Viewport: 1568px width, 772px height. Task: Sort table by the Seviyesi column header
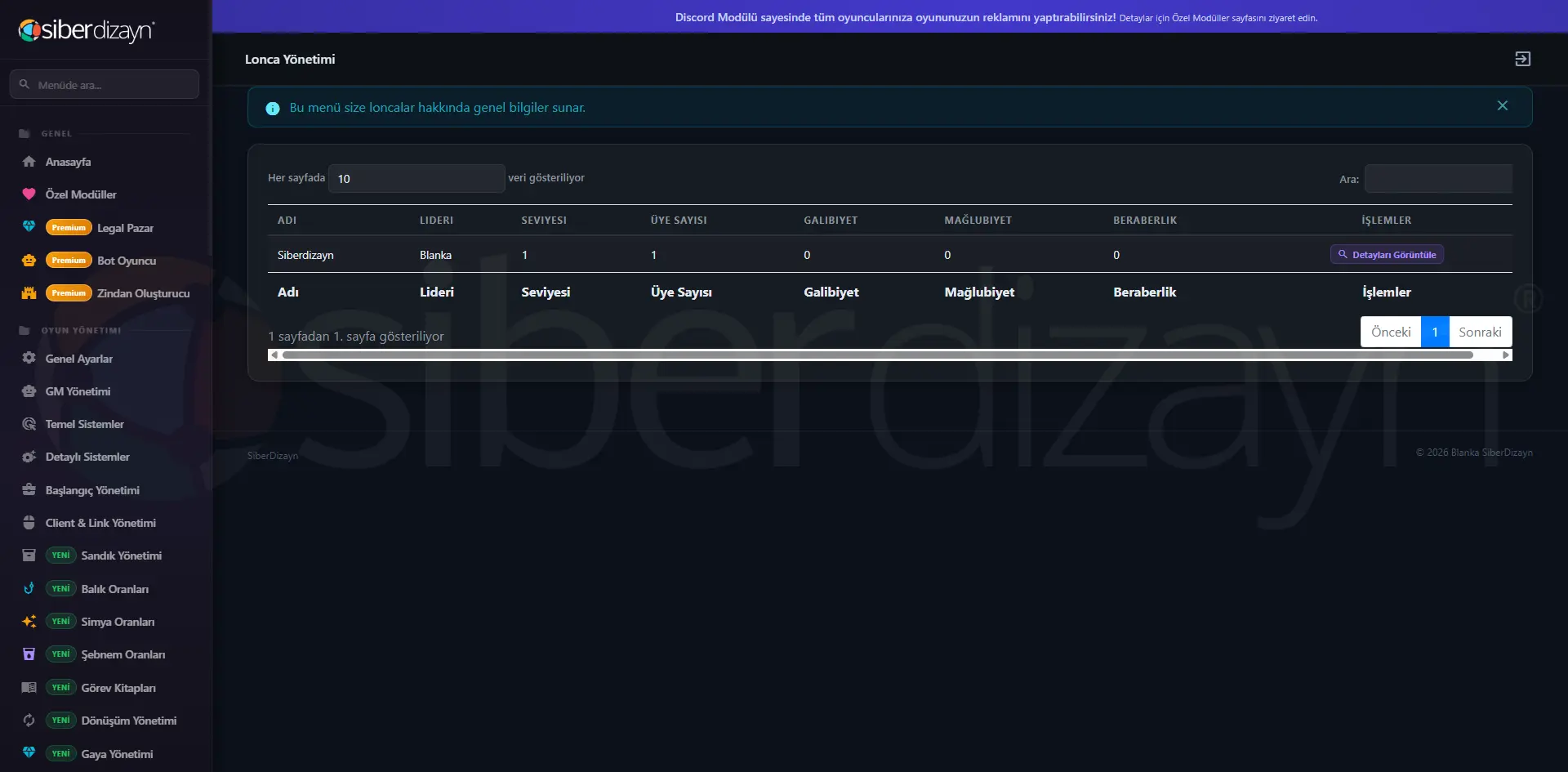click(544, 221)
